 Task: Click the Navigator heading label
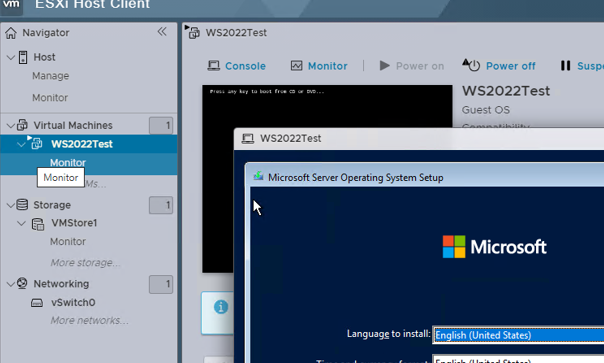[x=46, y=33]
